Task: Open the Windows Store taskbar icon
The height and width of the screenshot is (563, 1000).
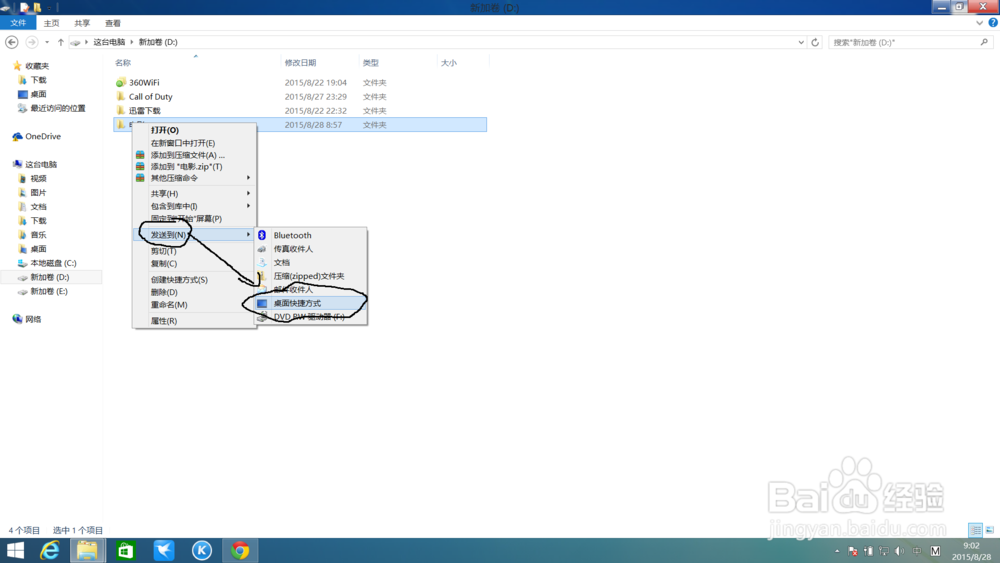Action: coord(126,550)
